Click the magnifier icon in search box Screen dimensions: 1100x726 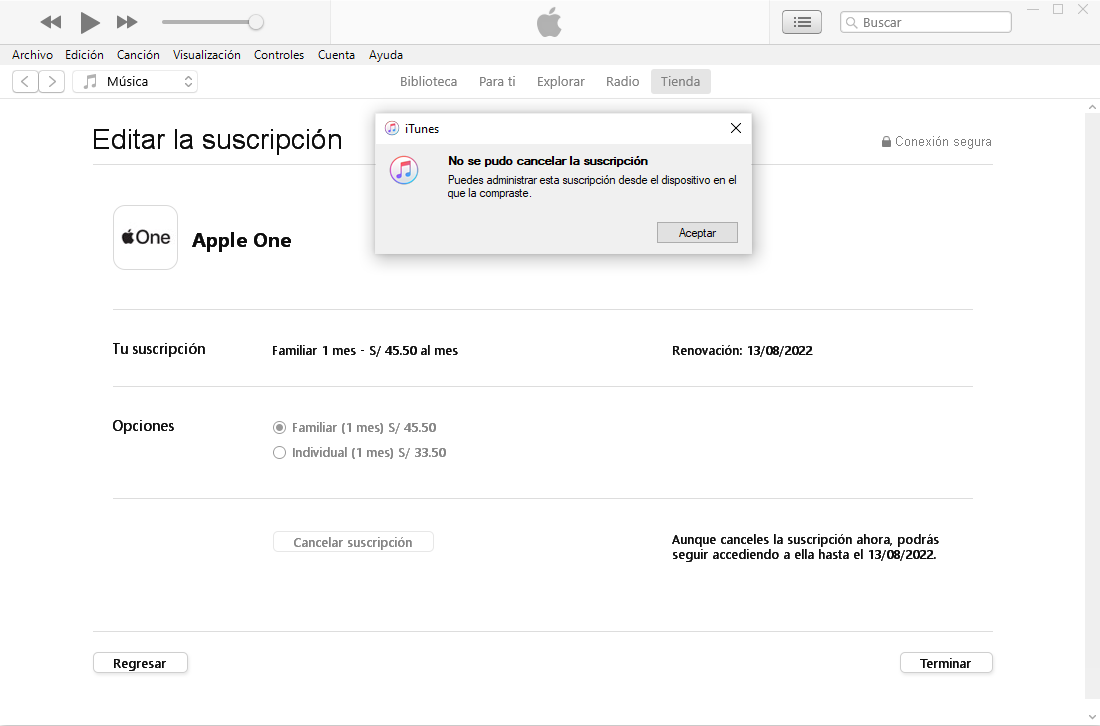(x=852, y=22)
